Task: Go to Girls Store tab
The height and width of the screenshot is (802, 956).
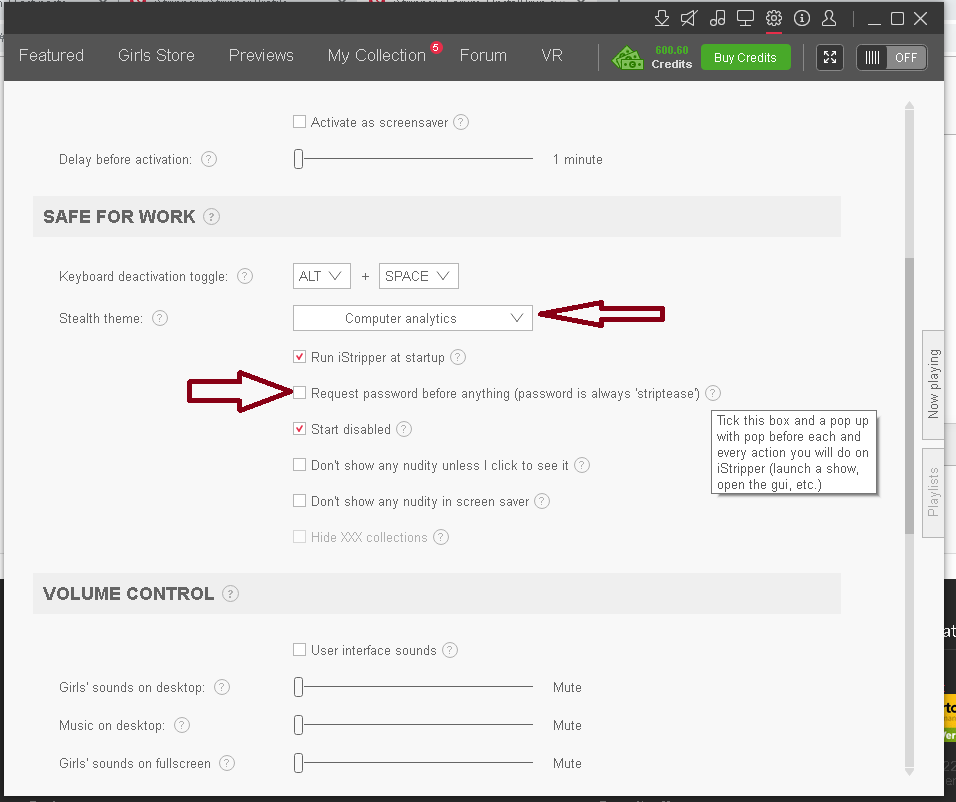Action: (156, 55)
